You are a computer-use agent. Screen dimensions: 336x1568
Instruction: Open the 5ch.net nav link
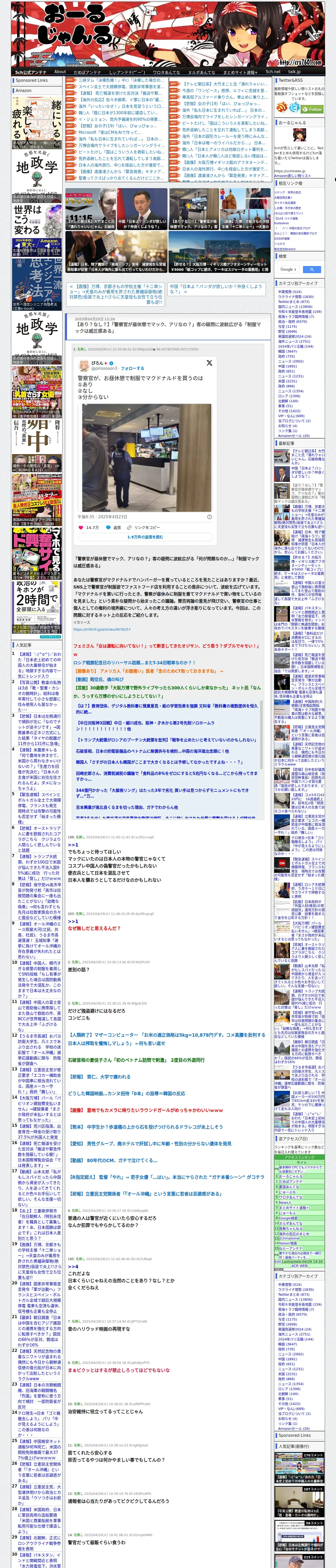coord(273,72)
